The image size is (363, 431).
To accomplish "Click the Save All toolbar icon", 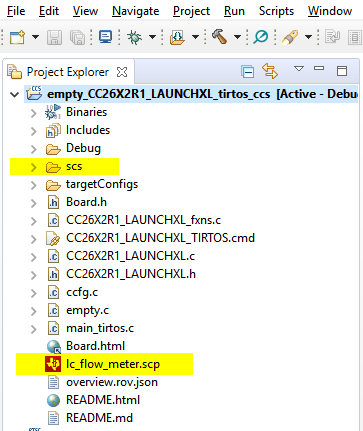I will pyautogui.click(x=77, y=37).
